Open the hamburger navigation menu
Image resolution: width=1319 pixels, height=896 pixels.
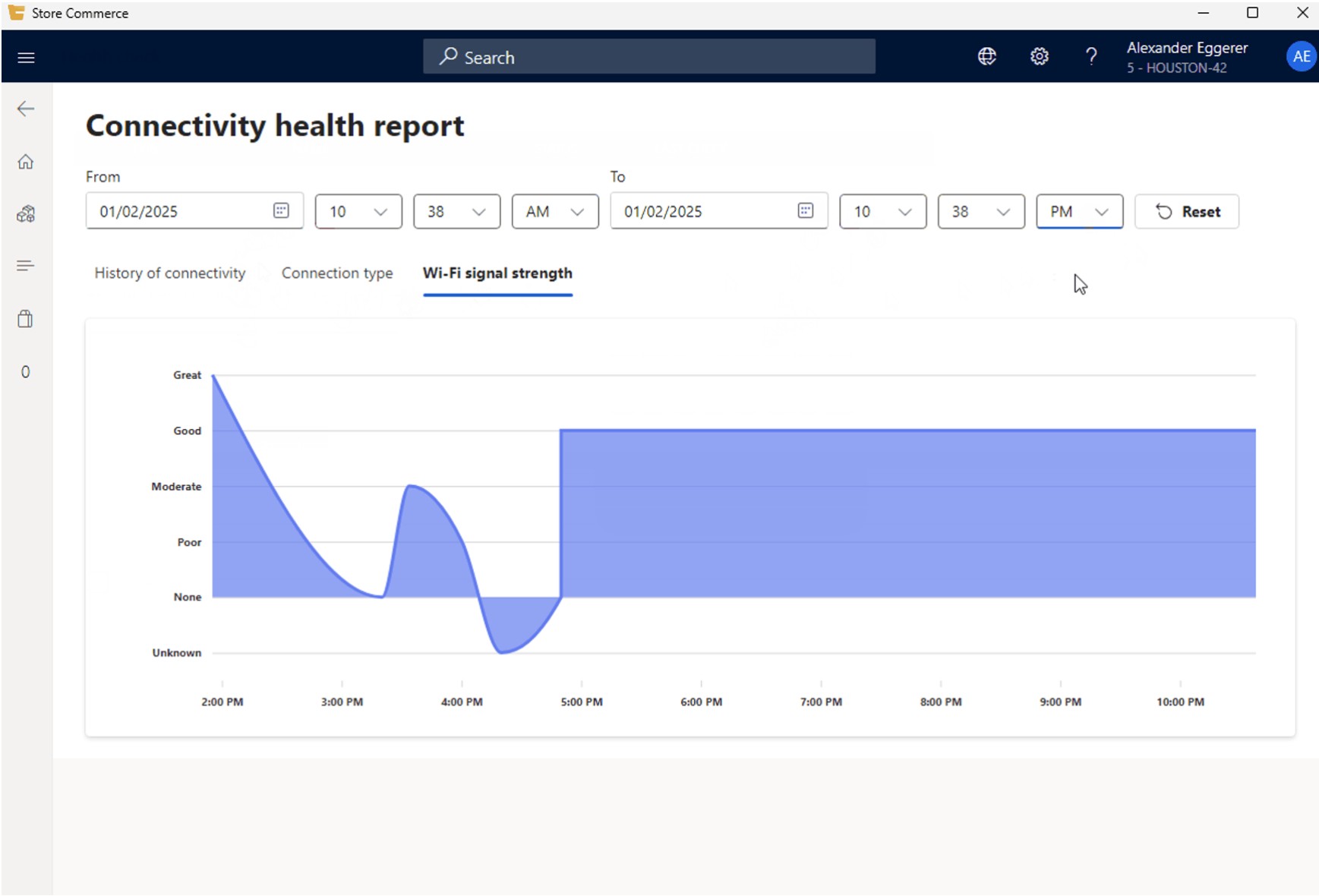coord(26,58)
